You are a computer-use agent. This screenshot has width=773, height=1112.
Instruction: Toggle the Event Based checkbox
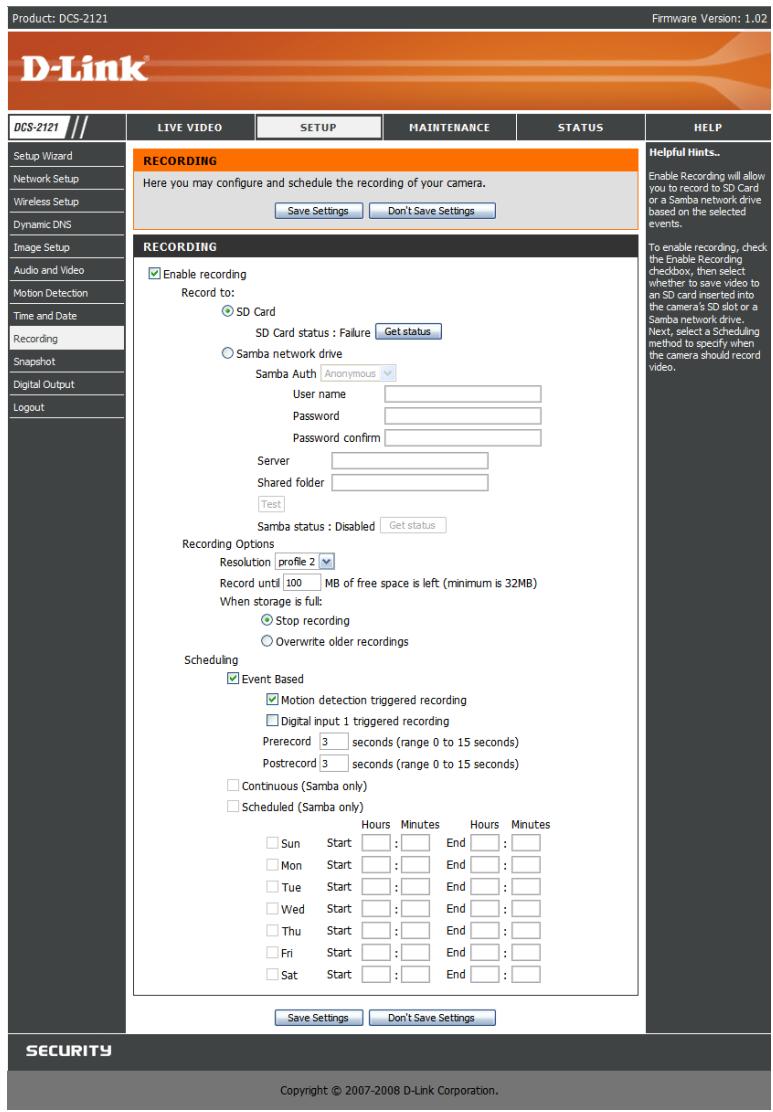pos(233,678)
